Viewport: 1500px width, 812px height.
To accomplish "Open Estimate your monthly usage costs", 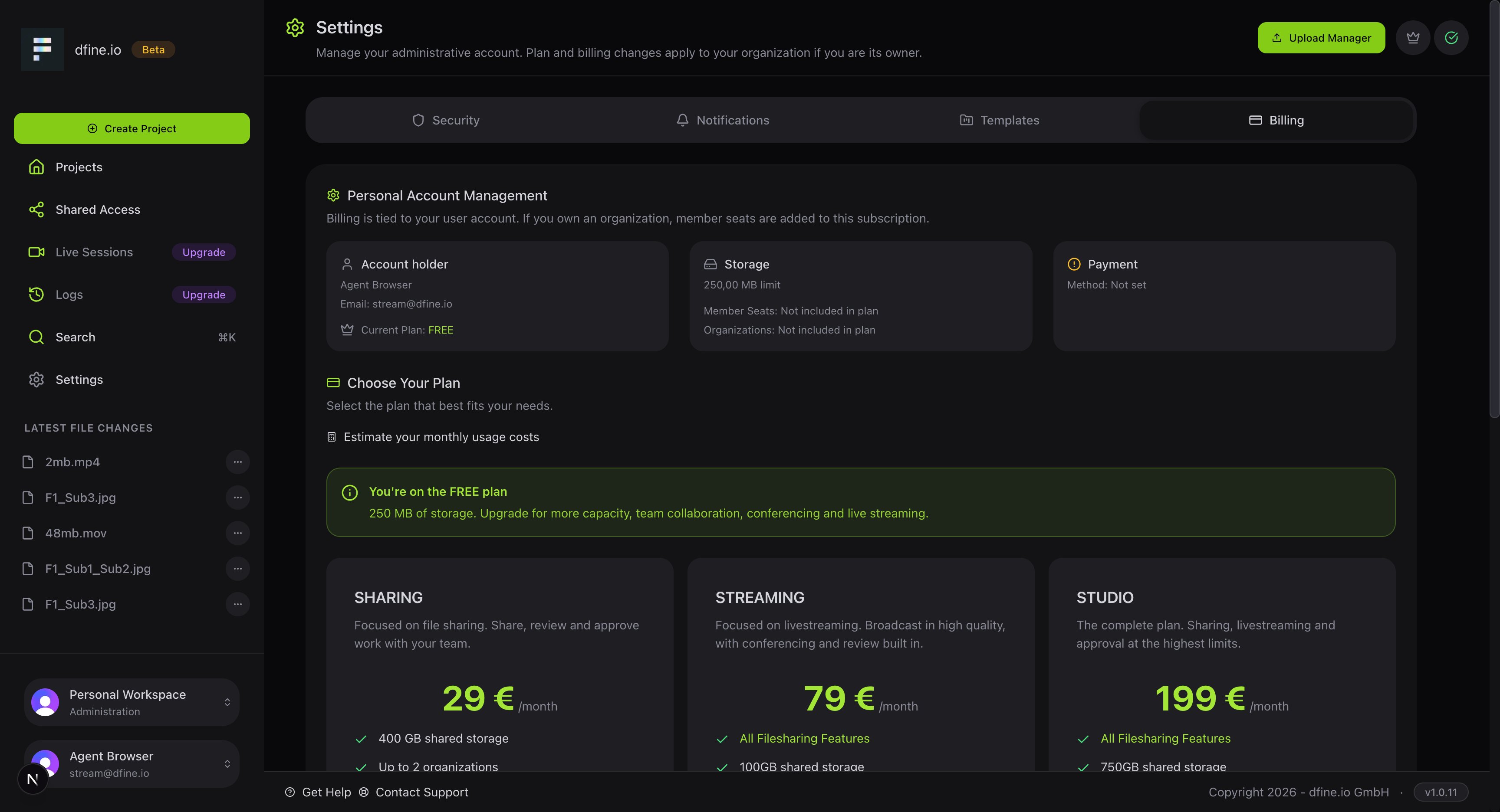I will [x=433, y=436].
